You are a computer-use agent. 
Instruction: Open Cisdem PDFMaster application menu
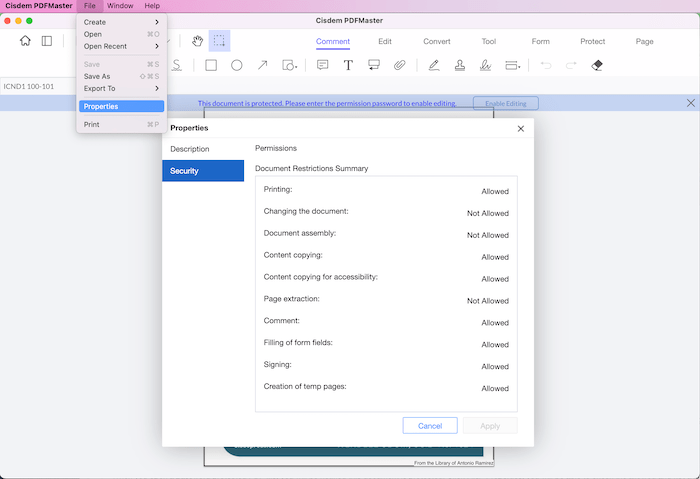(x=39, y=6)
